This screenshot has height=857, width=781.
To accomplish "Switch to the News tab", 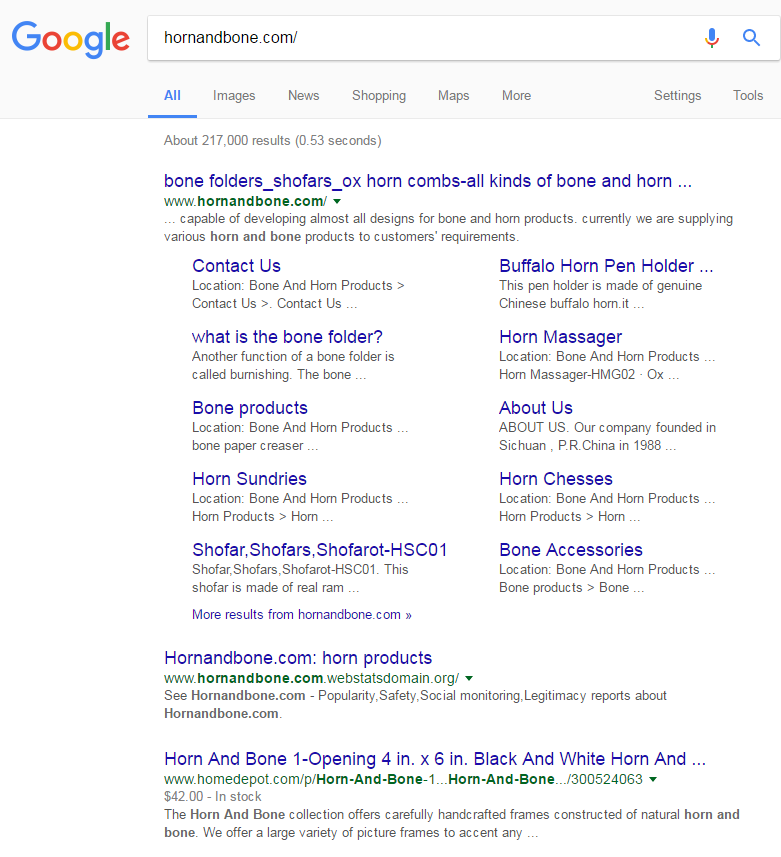I will pos(303,96).
